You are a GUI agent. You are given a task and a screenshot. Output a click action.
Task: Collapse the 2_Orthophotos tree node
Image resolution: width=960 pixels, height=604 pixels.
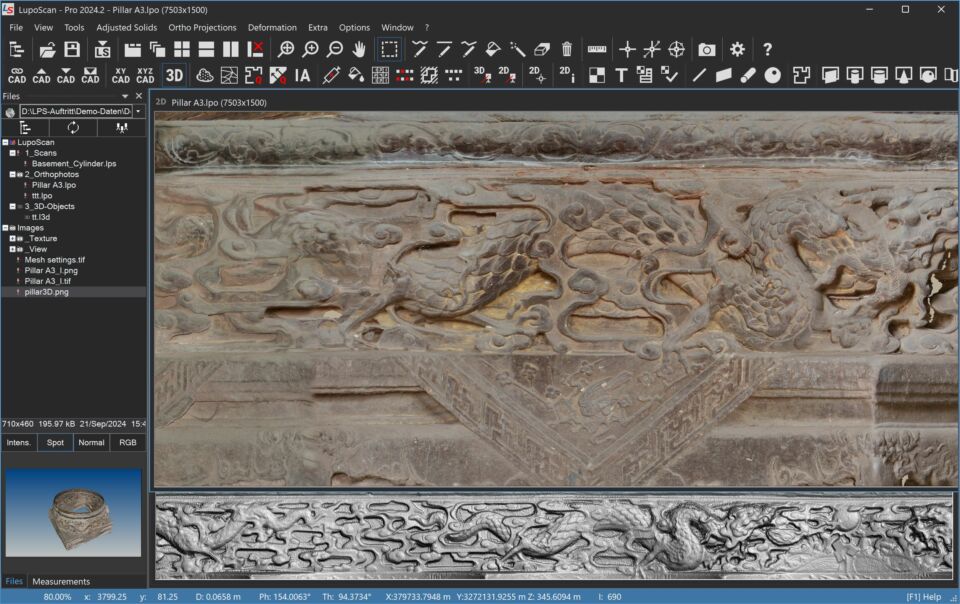click(12, 174)
